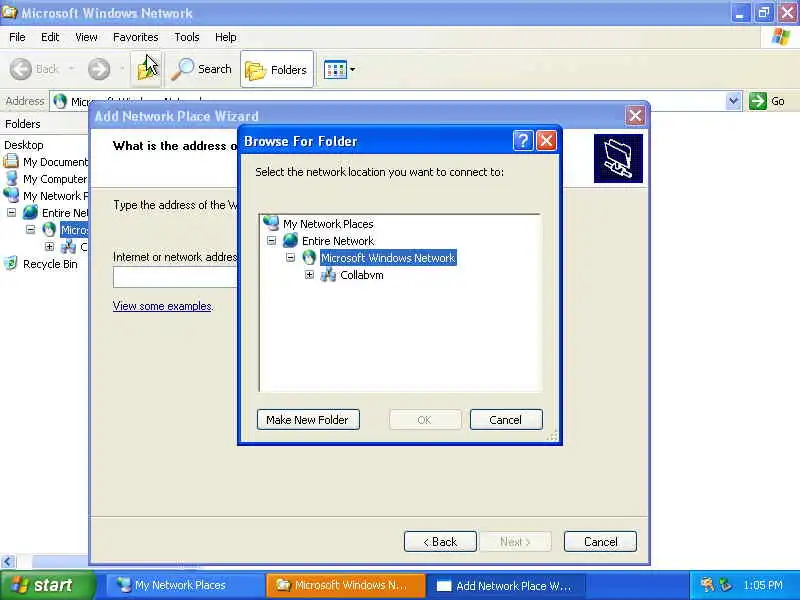Click the Internet or network address field
Screen dimensions: 800x600
(x=175, y=278)
